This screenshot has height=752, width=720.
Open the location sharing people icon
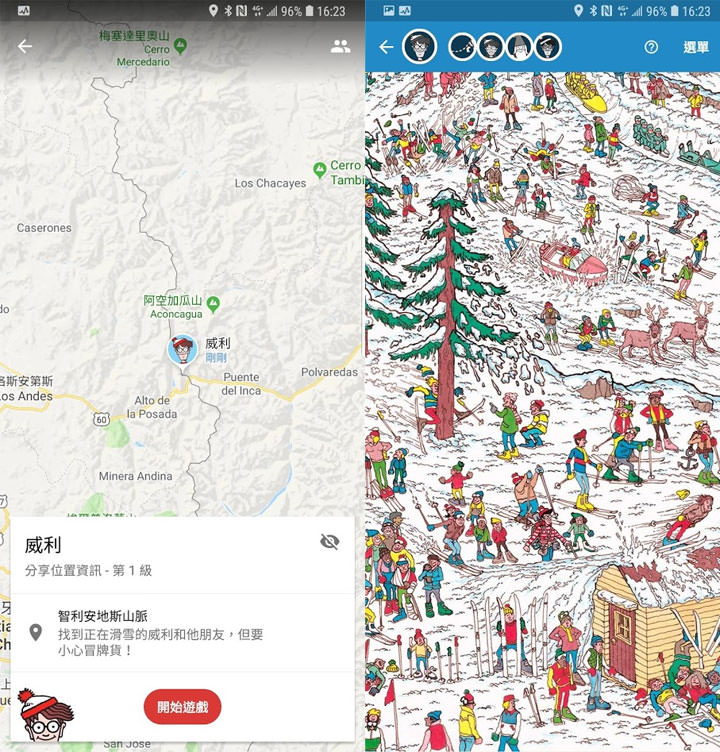pyautogui.click(x=340, y=47)
